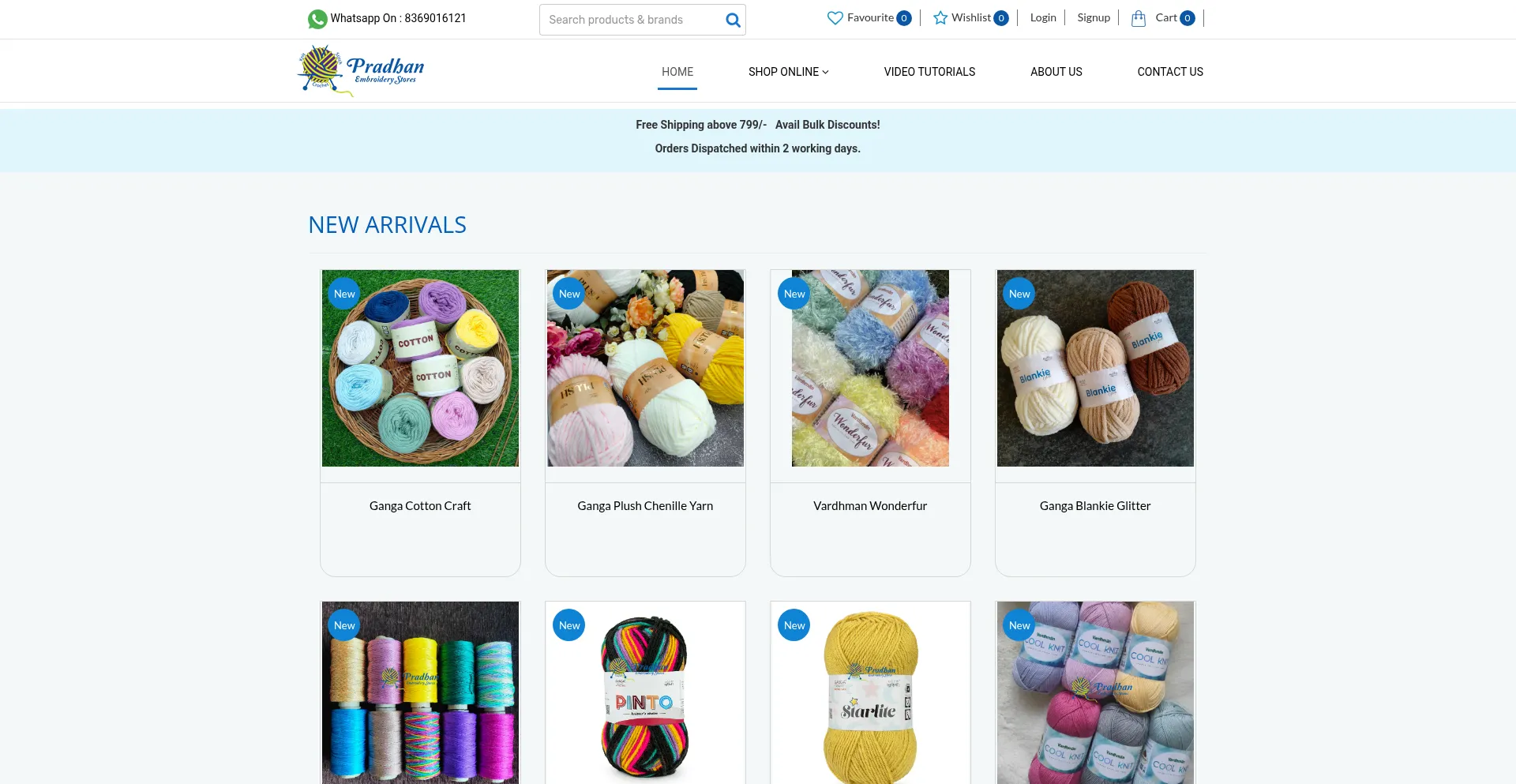Select the Vardhman Wonderfur product image
The width and height of the screenshot is (1516, 784).
870,368
